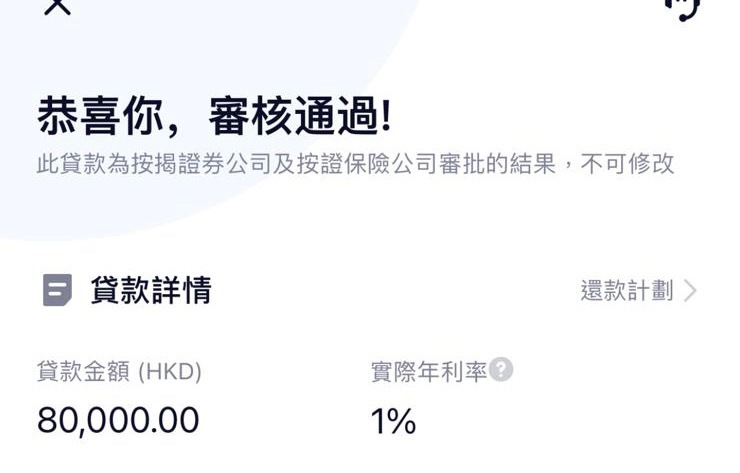Tap 按揭證券公司 in the subtitle
The width and height of the screenshot is (740, 473).
(x=201, y=164)
